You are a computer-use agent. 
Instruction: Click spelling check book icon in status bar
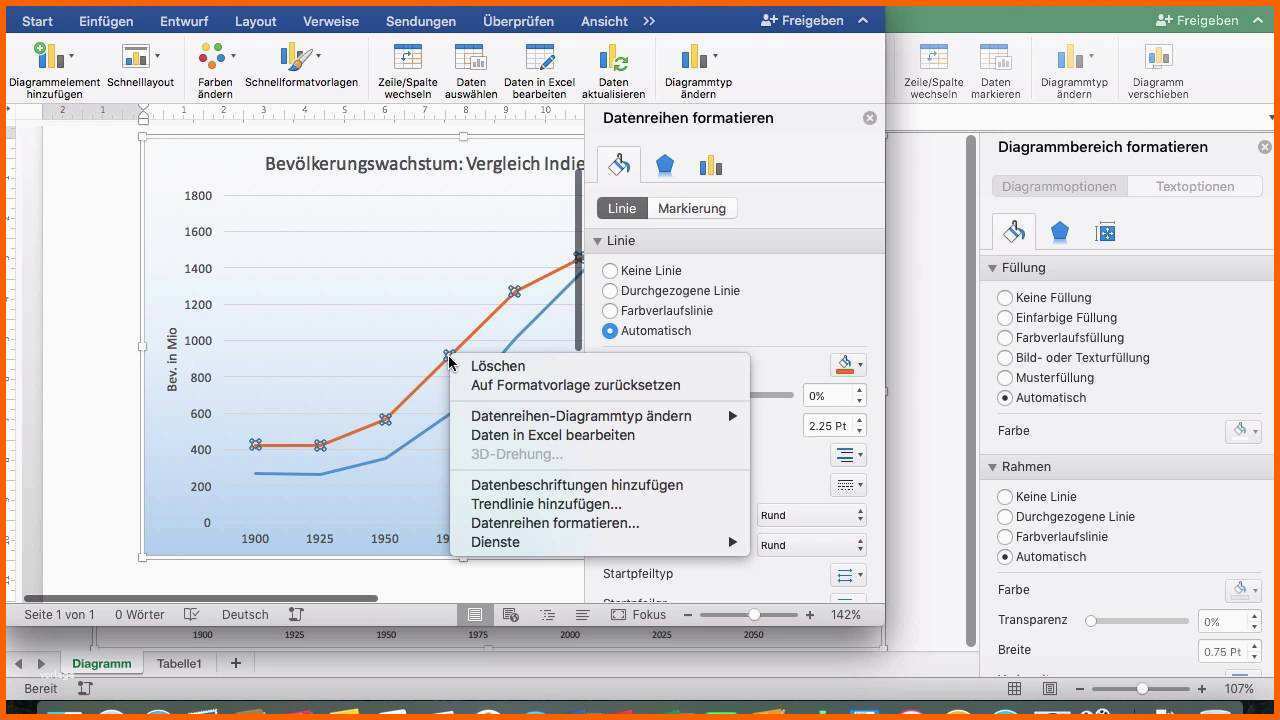point(192,615)
